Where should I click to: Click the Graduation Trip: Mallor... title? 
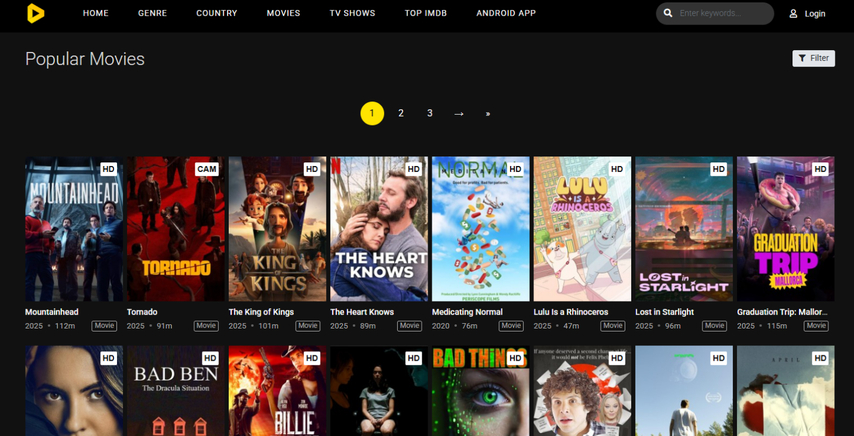pyautogui.click(x=782, y=312)
